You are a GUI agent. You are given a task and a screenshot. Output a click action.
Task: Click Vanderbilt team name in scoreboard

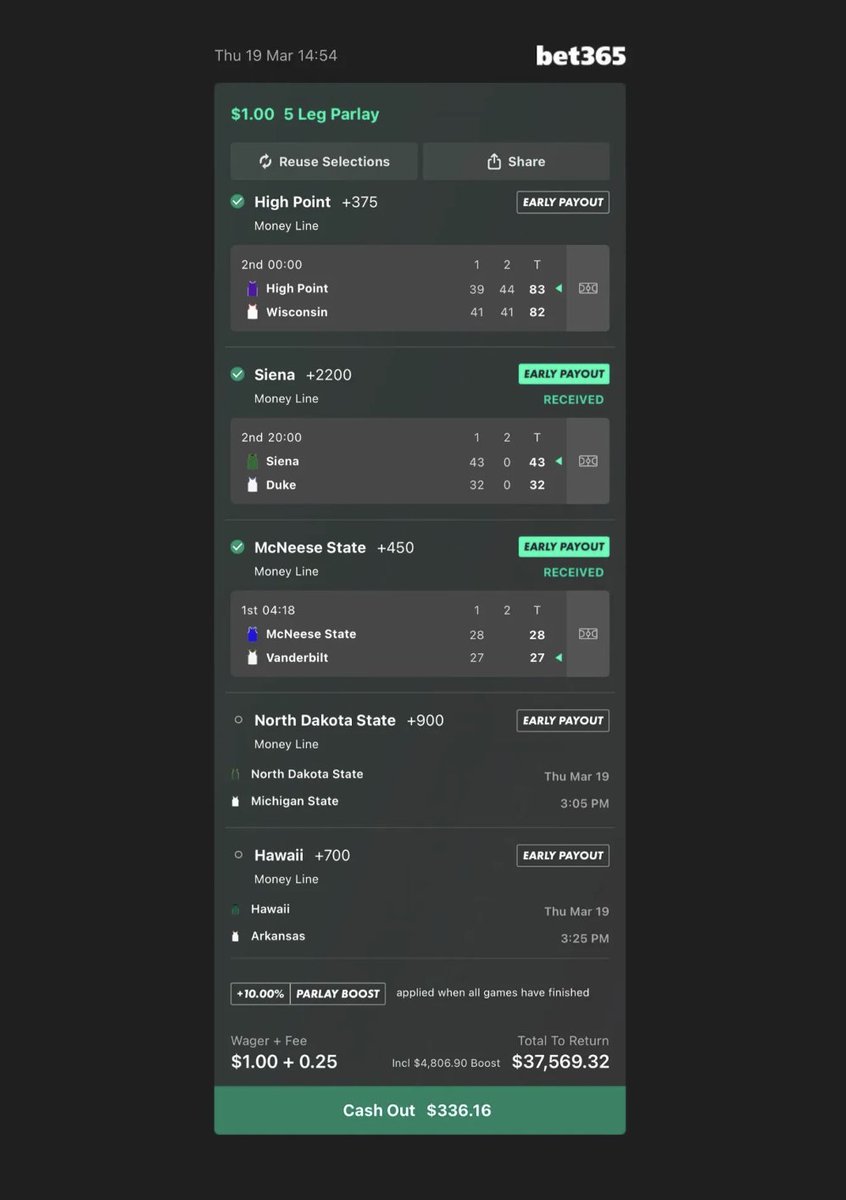click(x=297, y=658)
